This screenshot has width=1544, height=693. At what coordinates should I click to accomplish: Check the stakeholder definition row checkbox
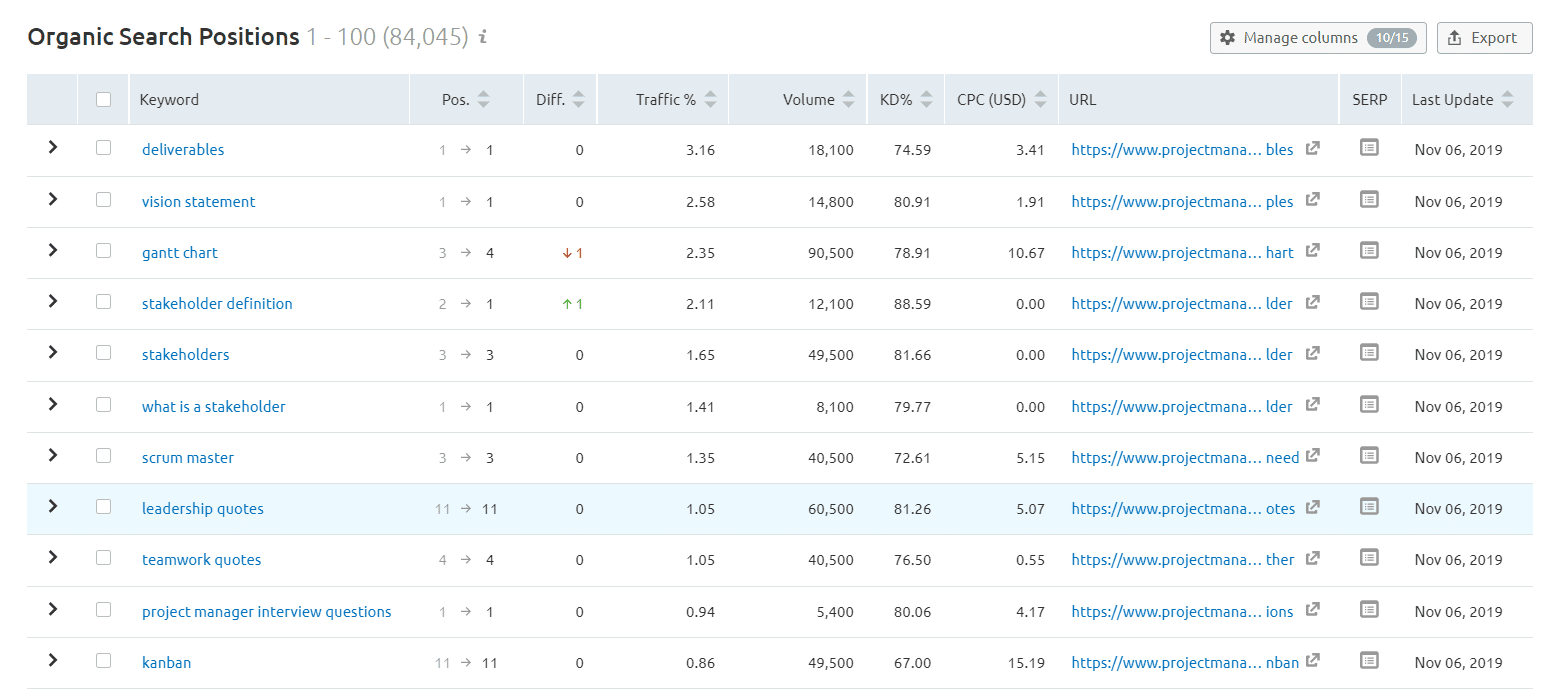pos(103,302)
